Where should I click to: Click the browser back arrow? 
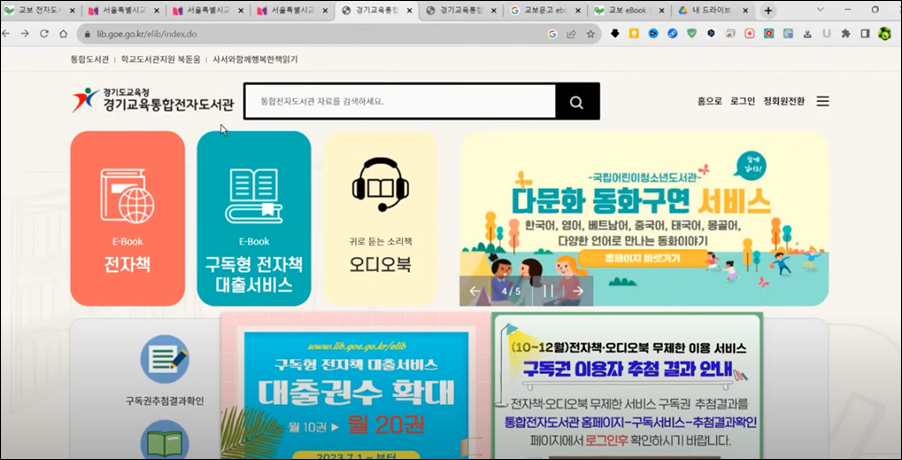click(x=6, y=34)
